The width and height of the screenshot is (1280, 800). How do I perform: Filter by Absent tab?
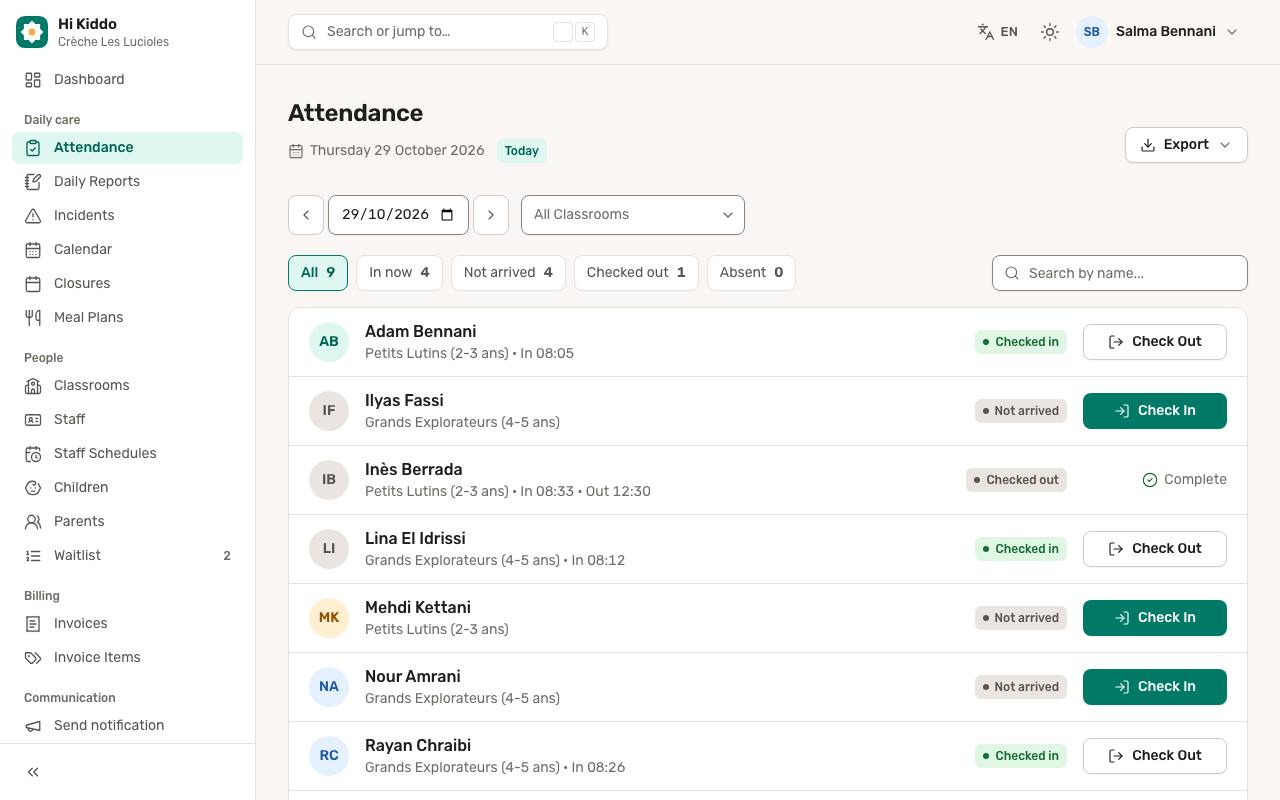tap(751, 273)
